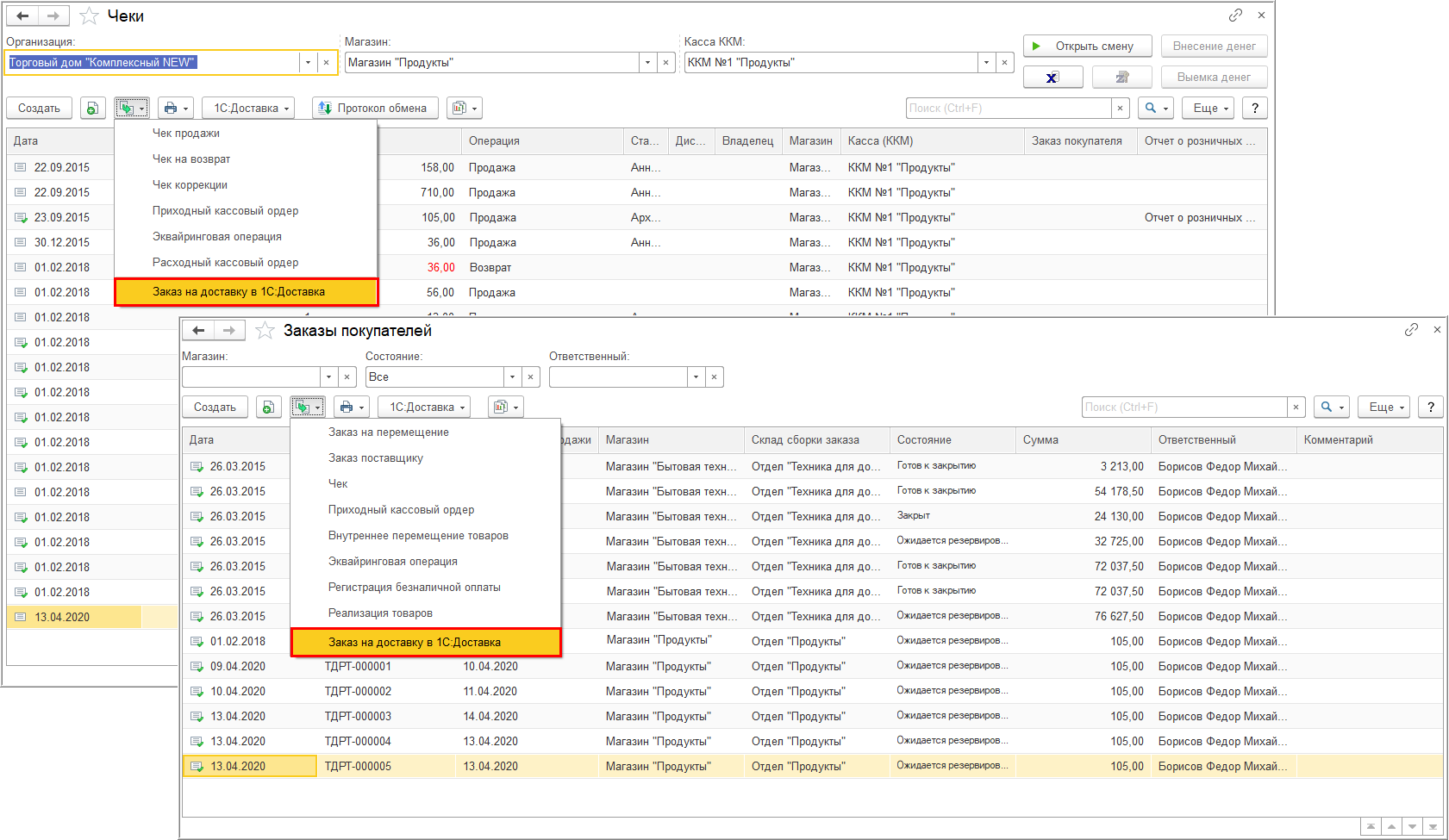
Task: Go forward in Заказы покупателей window
Action: [x=229, y=330]
